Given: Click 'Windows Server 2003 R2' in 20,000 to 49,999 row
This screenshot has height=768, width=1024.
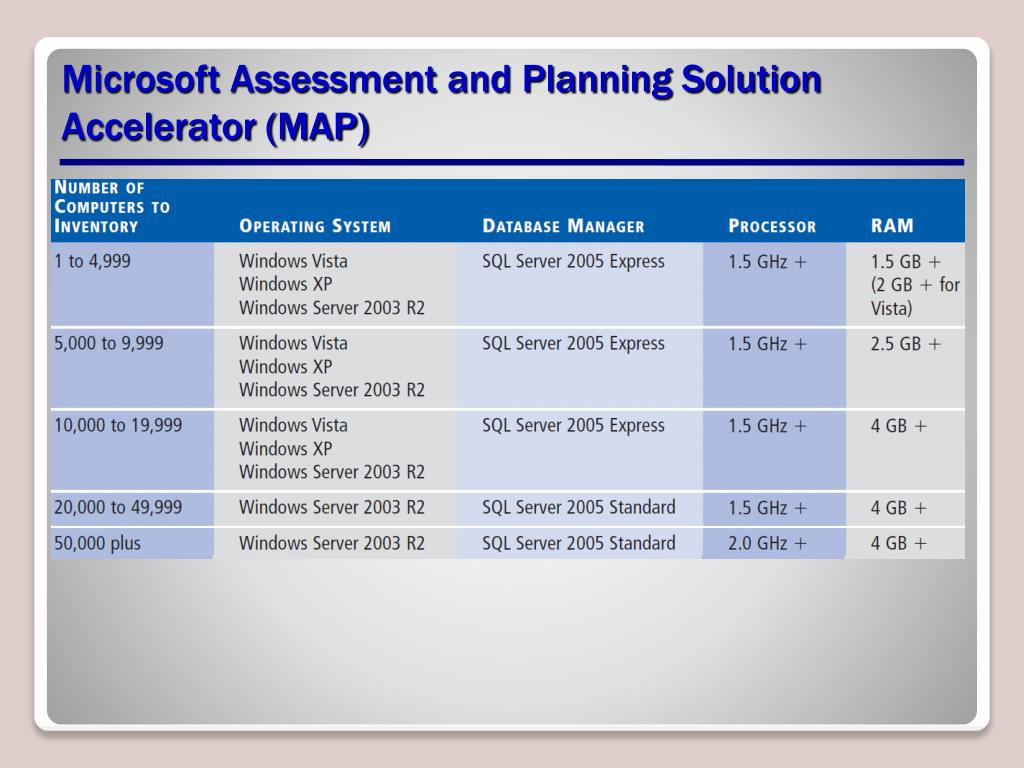Looking at the screenshot, I should point(332,507).
